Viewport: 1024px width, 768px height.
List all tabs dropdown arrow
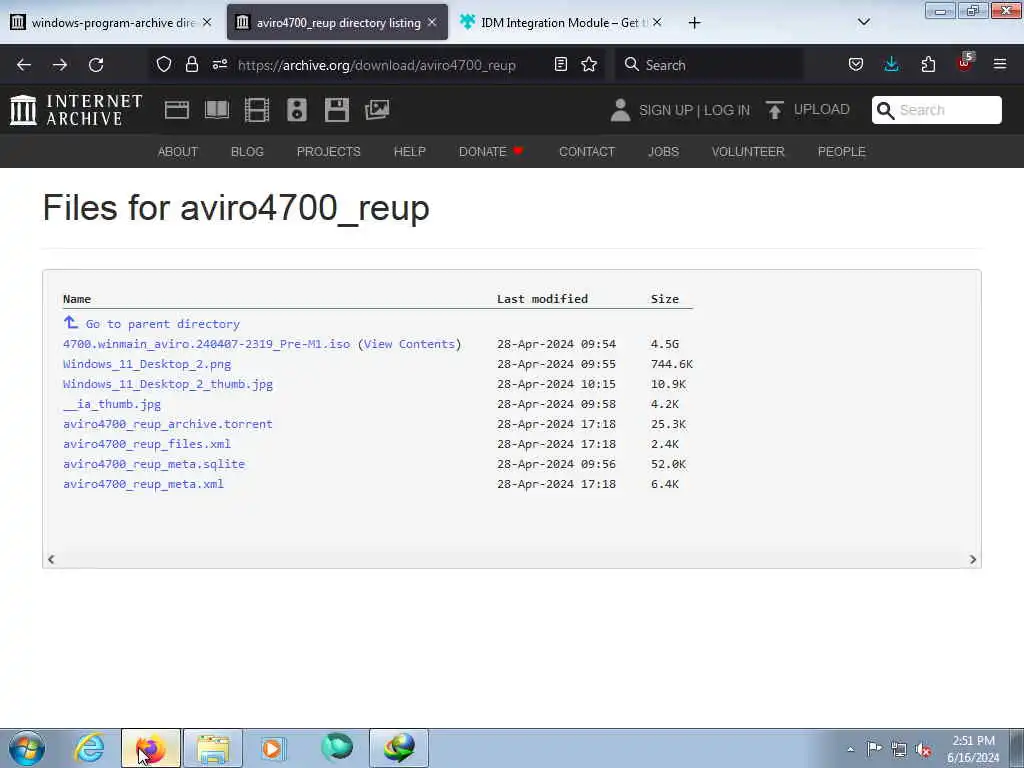click(x=863, y=22)
